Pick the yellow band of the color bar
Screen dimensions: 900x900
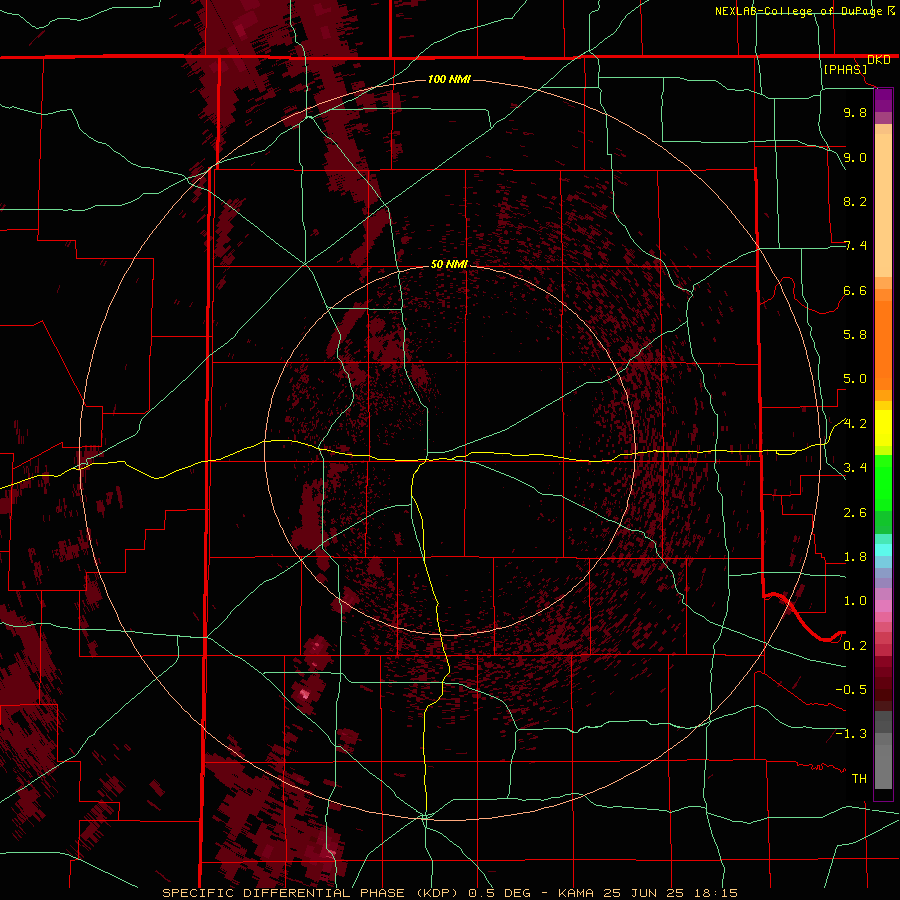coord(883,428)
